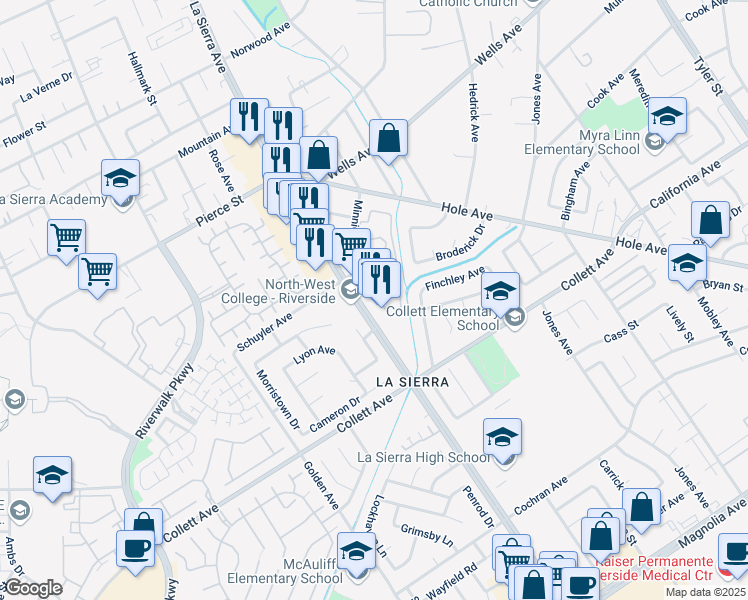
Task: Click the Cochran Ave street label
Action: coord(541,496)
